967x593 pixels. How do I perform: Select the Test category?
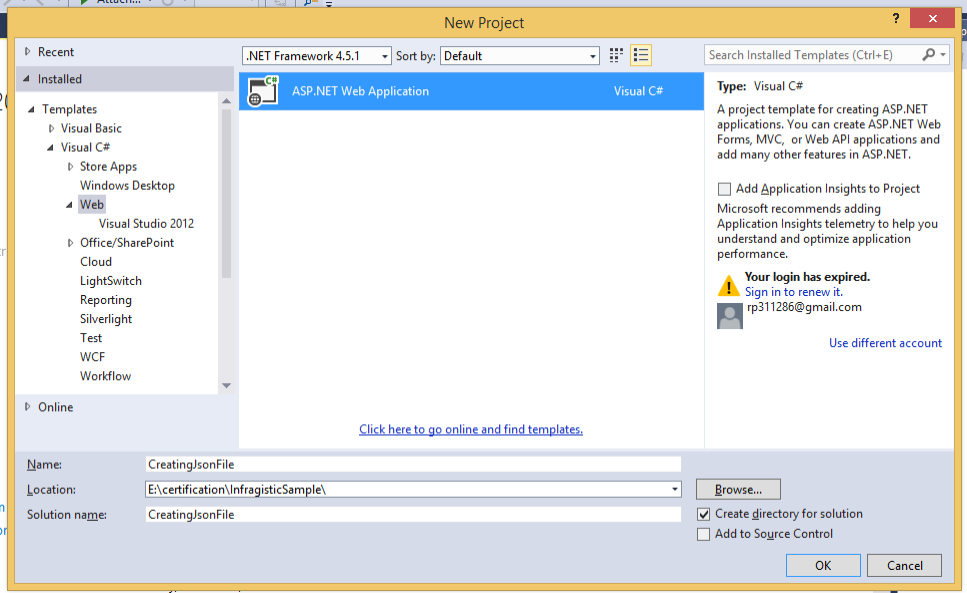click(x=91, y=338)
